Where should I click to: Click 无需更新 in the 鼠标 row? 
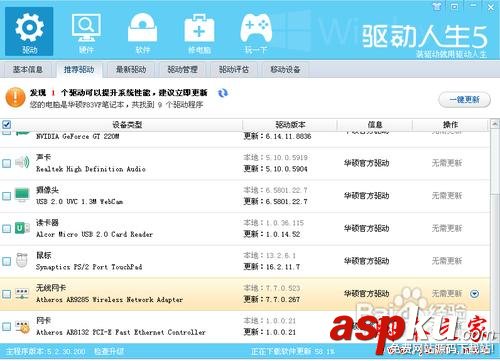(x=447, y=261)
